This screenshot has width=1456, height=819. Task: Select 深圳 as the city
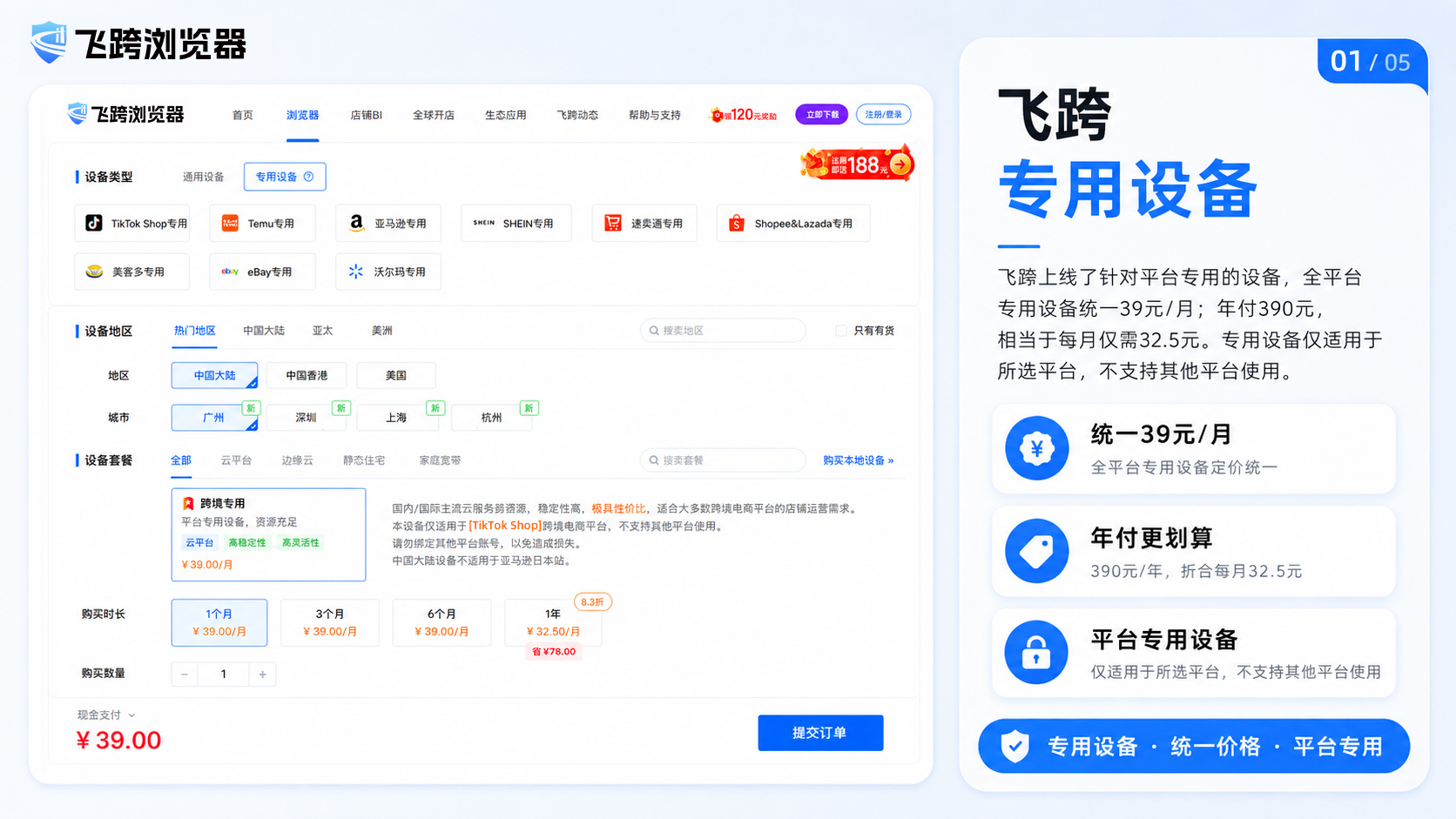coord(307,418)
